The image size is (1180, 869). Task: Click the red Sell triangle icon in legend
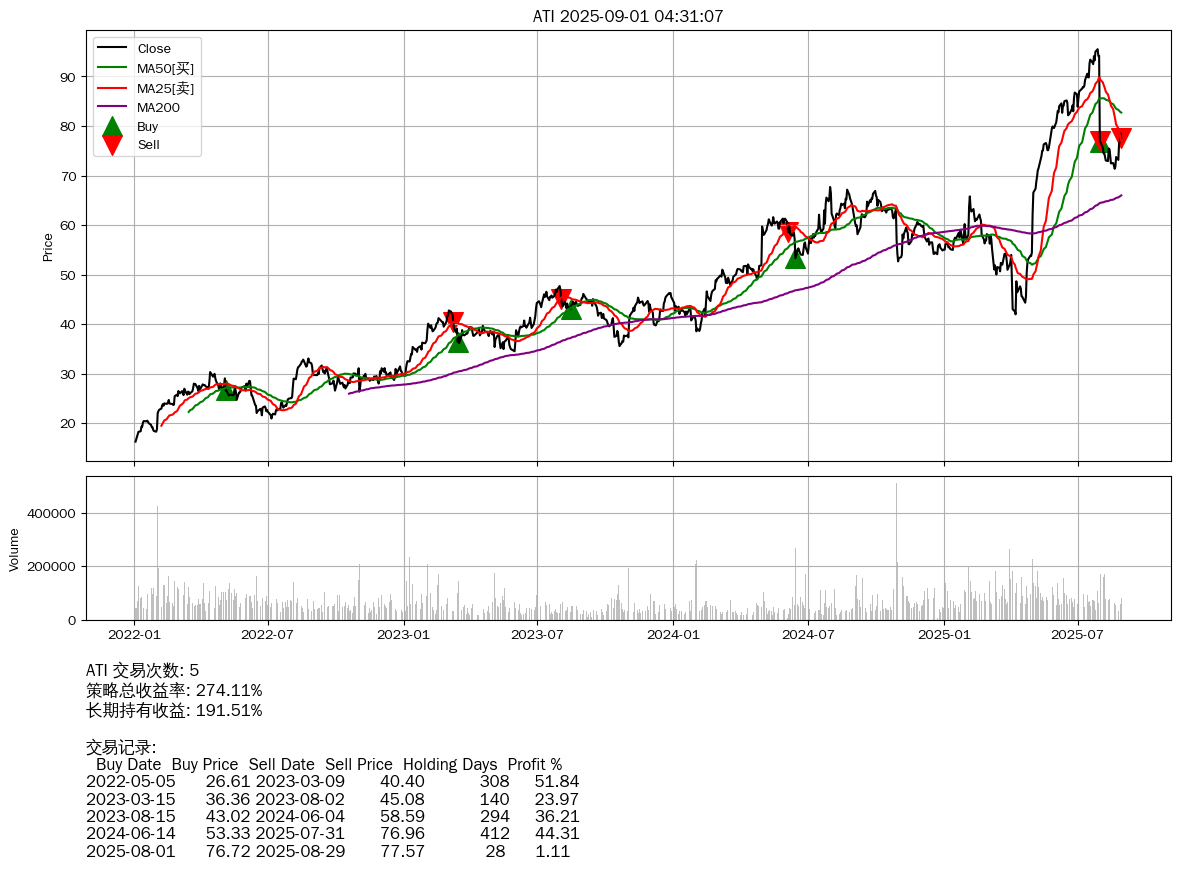pos(112,145)
